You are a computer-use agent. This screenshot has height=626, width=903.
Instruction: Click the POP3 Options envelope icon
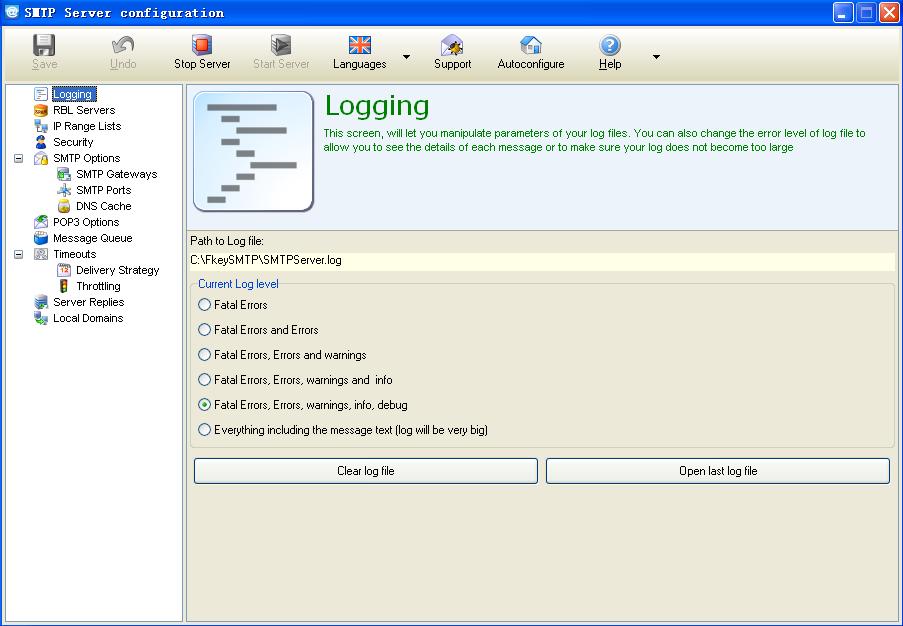click(x=40, y=222)
